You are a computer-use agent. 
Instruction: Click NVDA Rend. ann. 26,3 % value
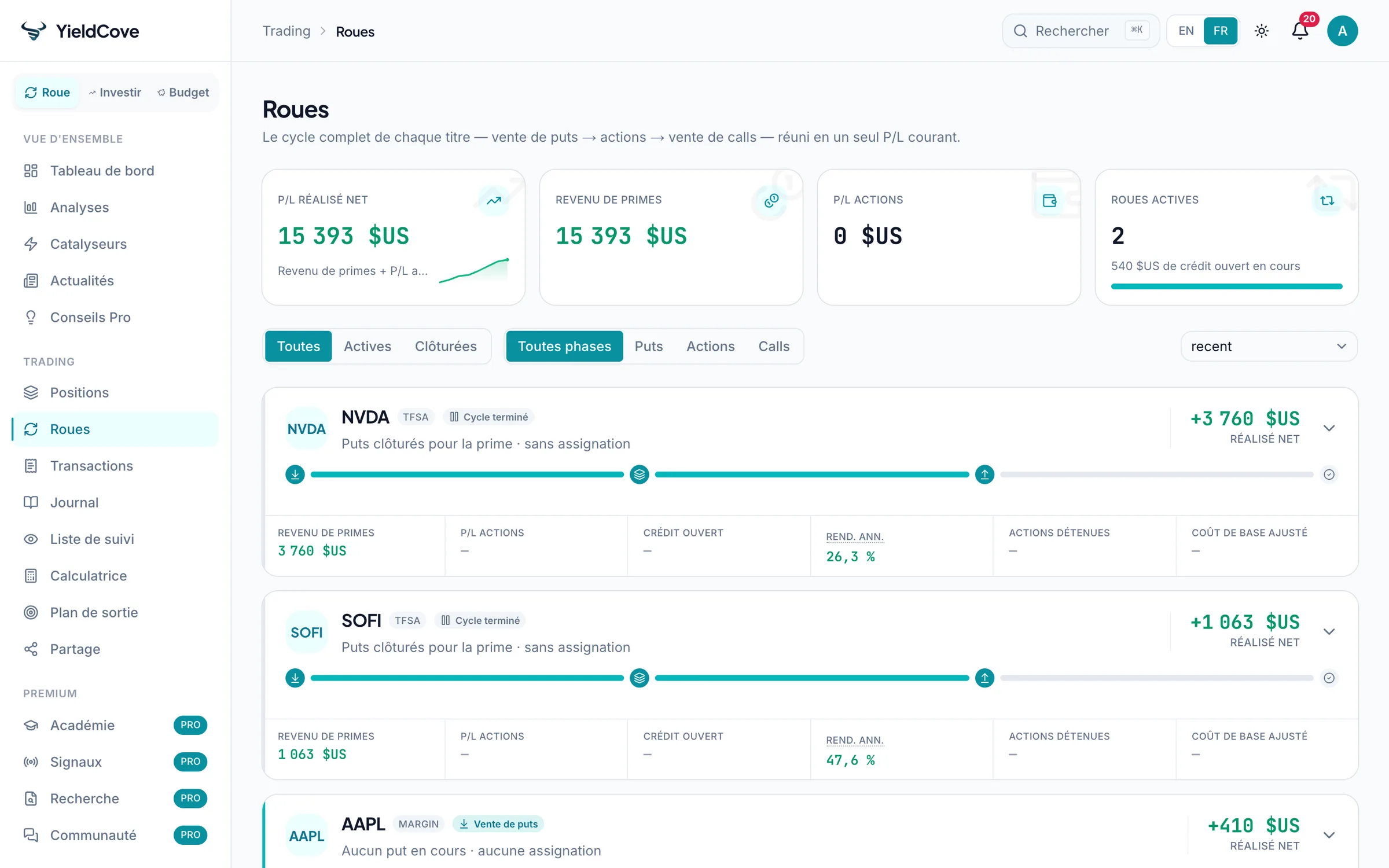point(850,557)
